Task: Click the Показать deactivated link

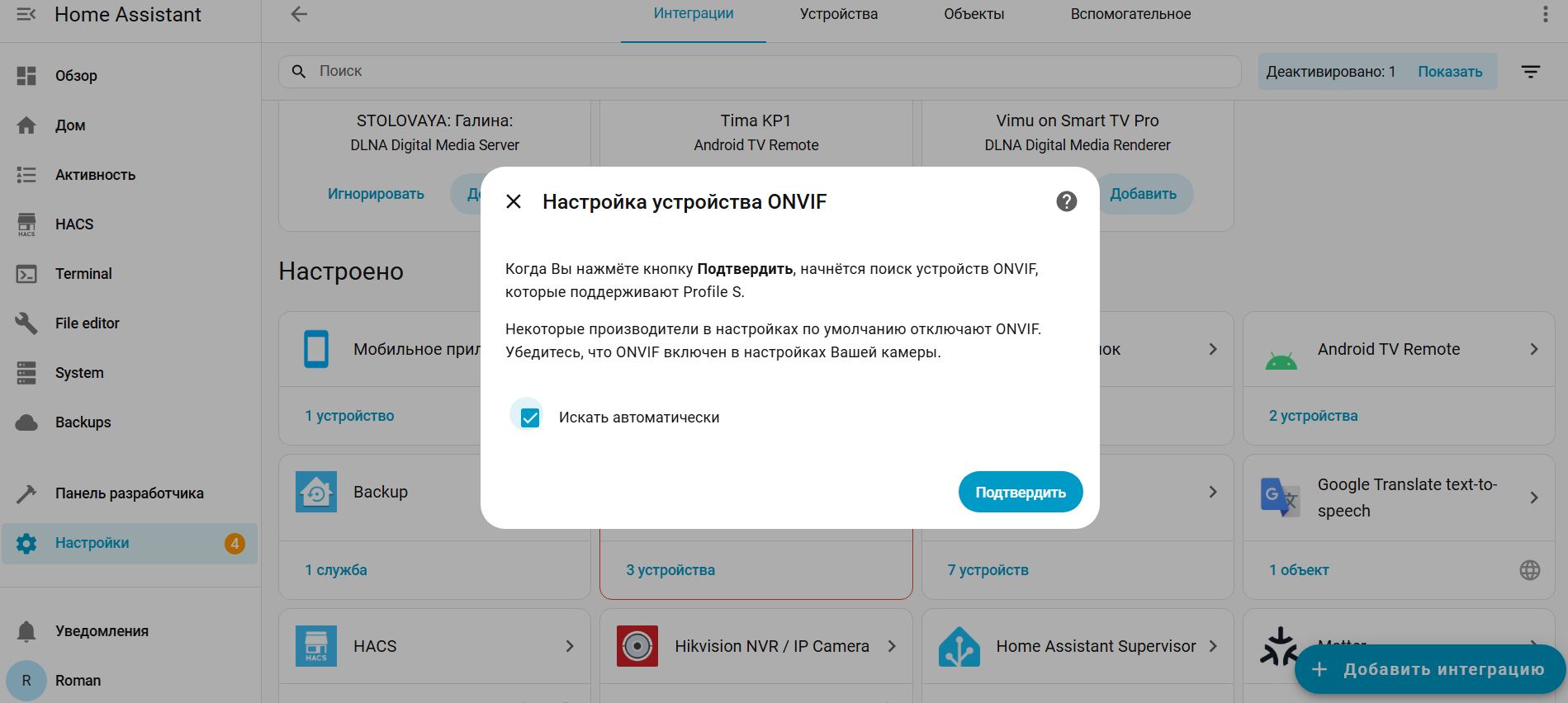Action: pos(1449,72)
